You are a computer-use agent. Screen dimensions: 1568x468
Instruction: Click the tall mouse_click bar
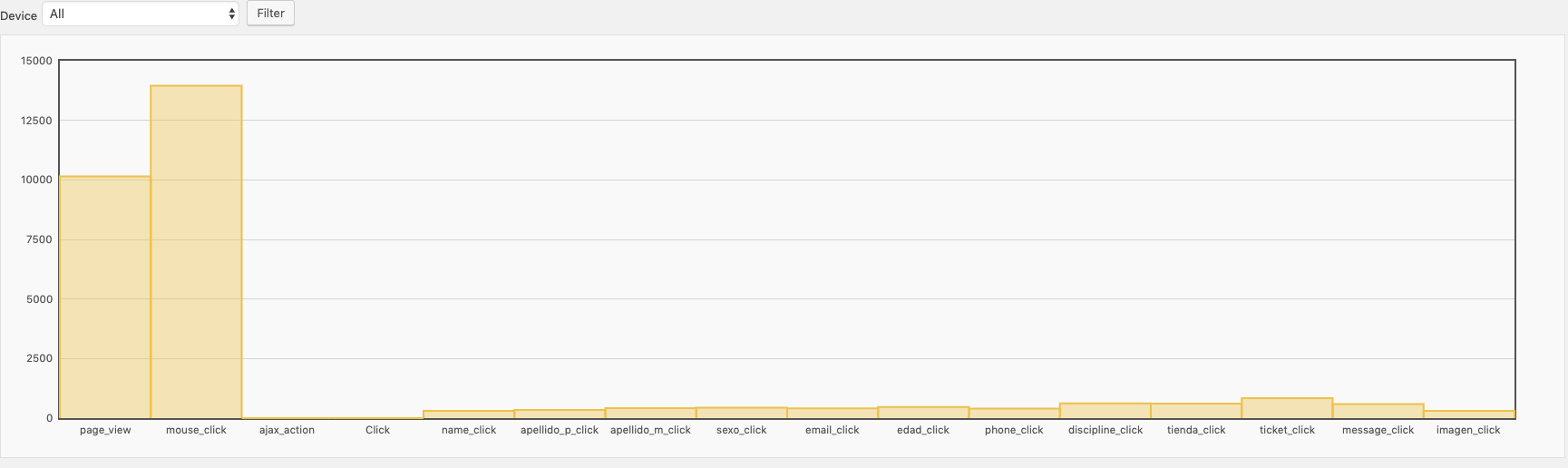tap(196, 252)
